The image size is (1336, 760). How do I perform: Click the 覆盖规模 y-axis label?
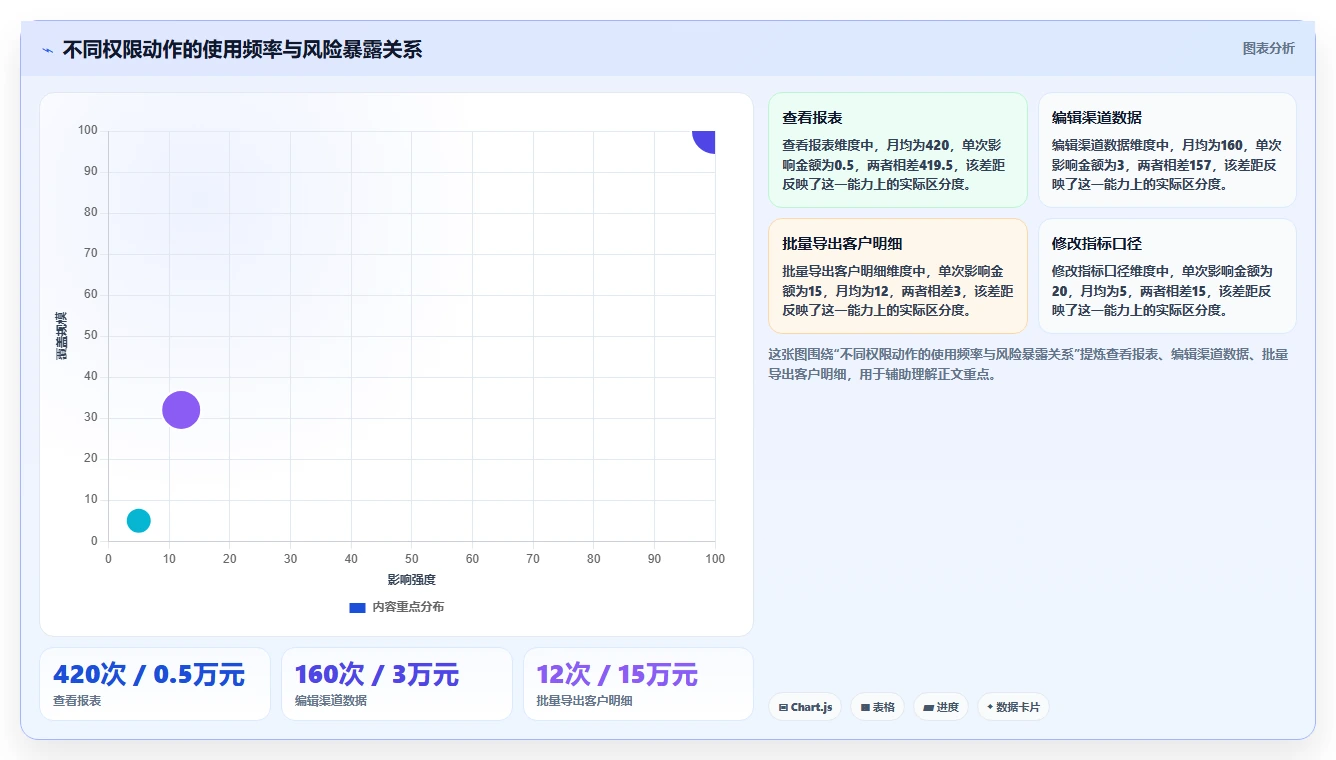coord(62,335)
